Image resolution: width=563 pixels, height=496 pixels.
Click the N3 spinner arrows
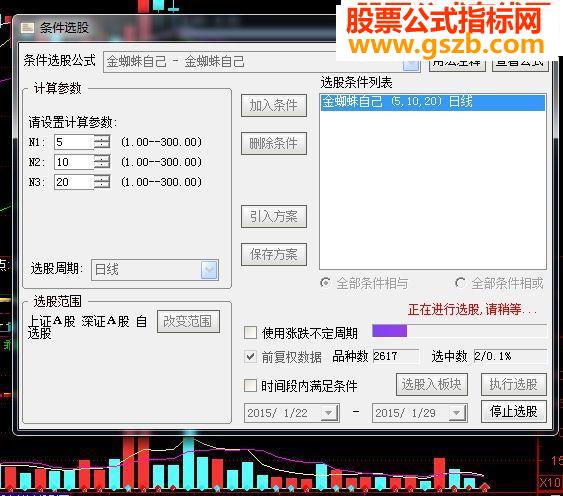pyautogui.click(x=102, y=182)
